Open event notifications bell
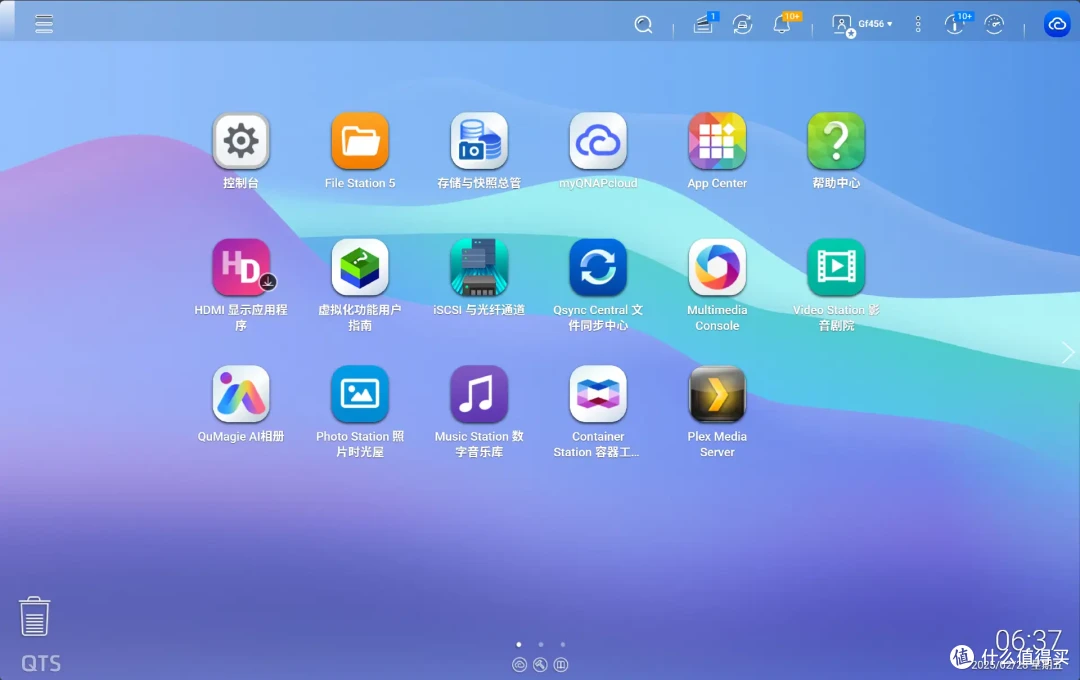Screen dimensions: 1080x680 coord(782,25)
